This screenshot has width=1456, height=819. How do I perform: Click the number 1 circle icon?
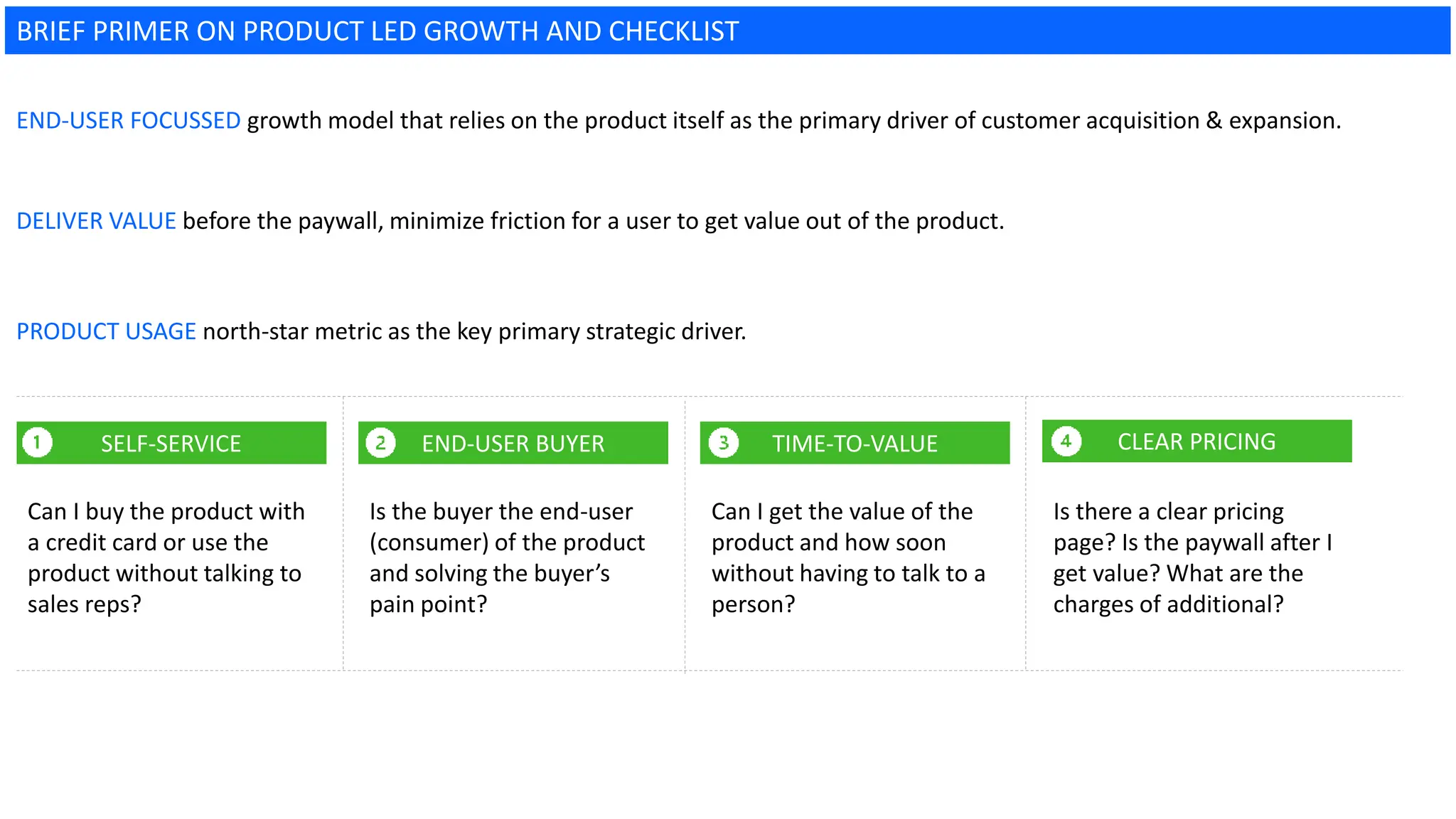pyautogui.click(x=37, y=443)
